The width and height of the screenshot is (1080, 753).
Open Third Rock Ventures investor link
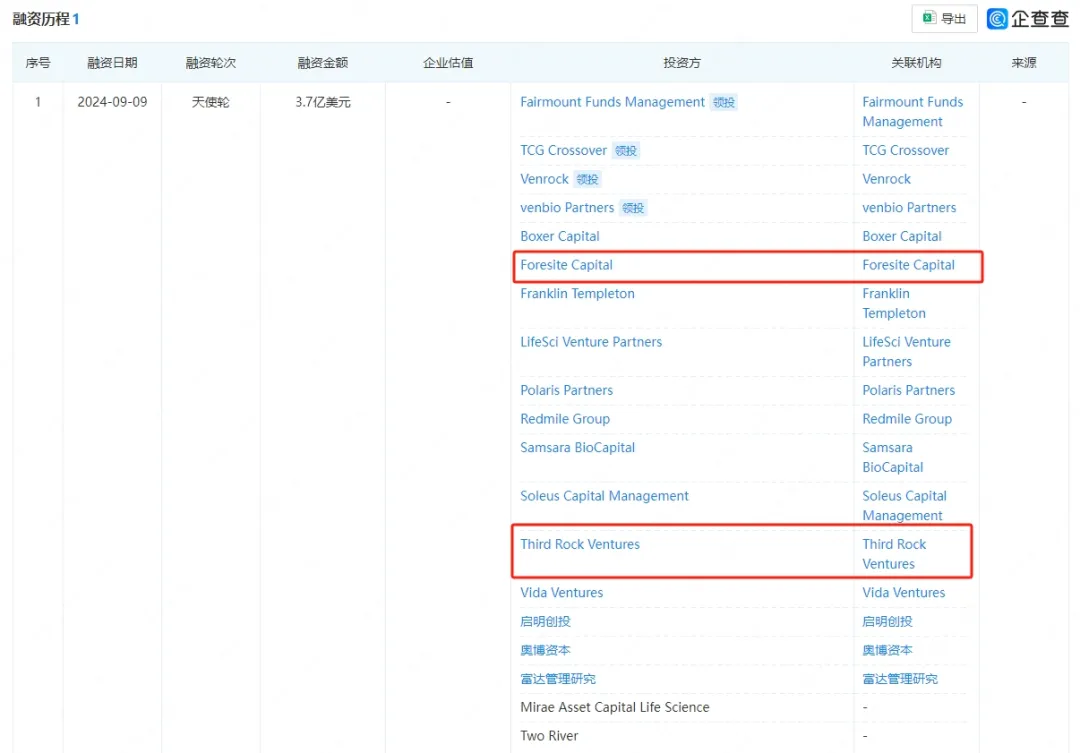pos(579,544)
